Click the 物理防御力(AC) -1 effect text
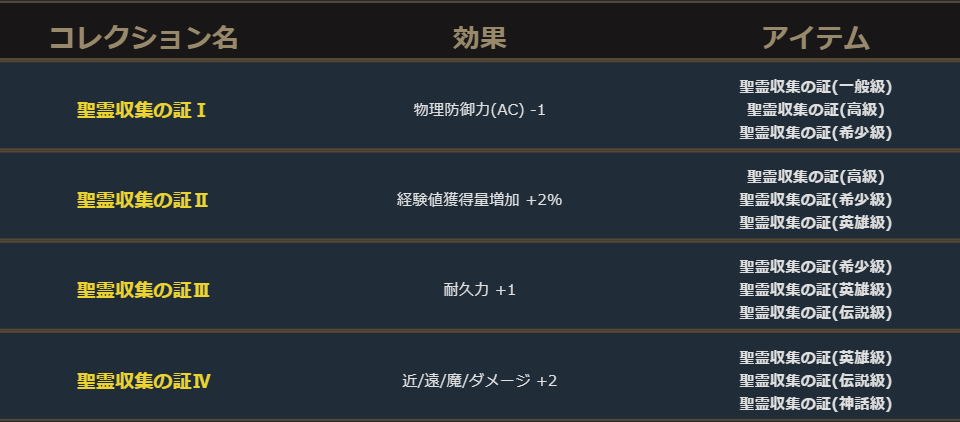960x422 pixels. point(479,109)
